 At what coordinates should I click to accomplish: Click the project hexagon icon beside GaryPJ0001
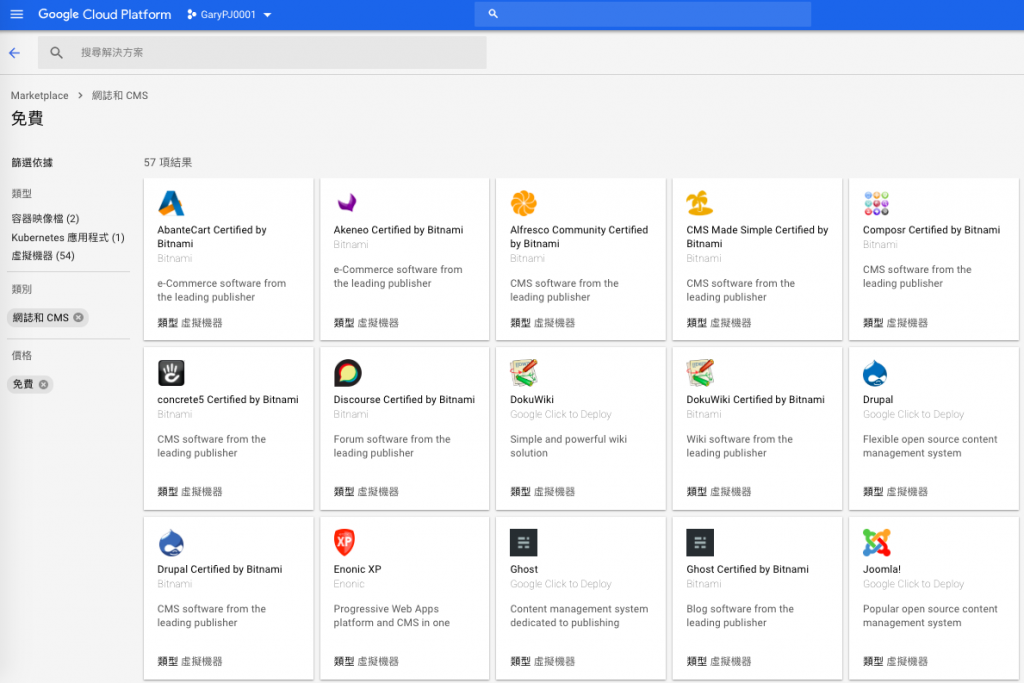point(191,14)
